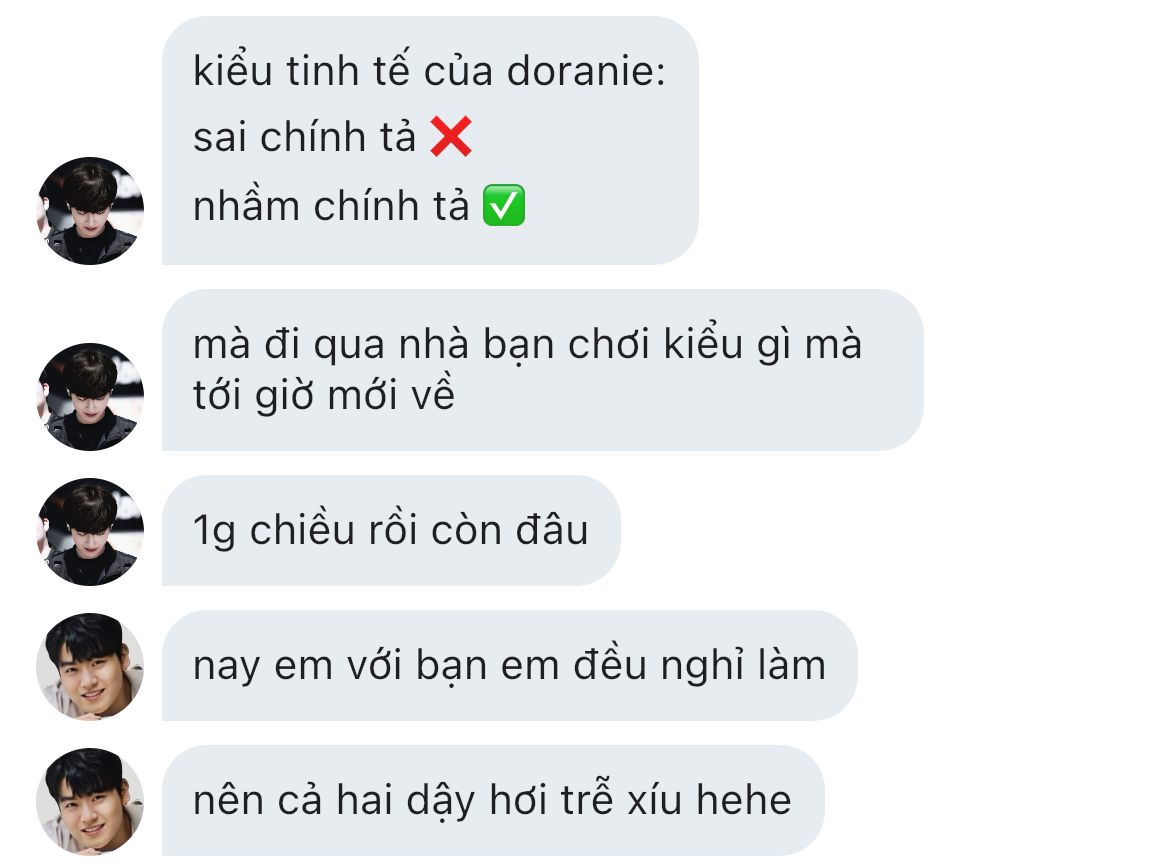Image resolution: width=1170 pixels, height=866 pixels.
Task: Open avatar beside the 'nhầm chính tả' message
Action: click(90, 210)
